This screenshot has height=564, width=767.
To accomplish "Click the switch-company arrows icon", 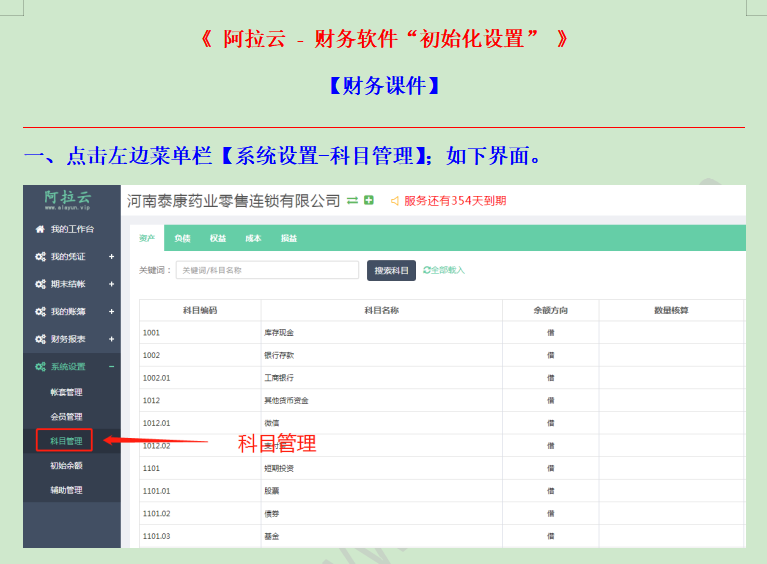I will click(x=352, y=201).
